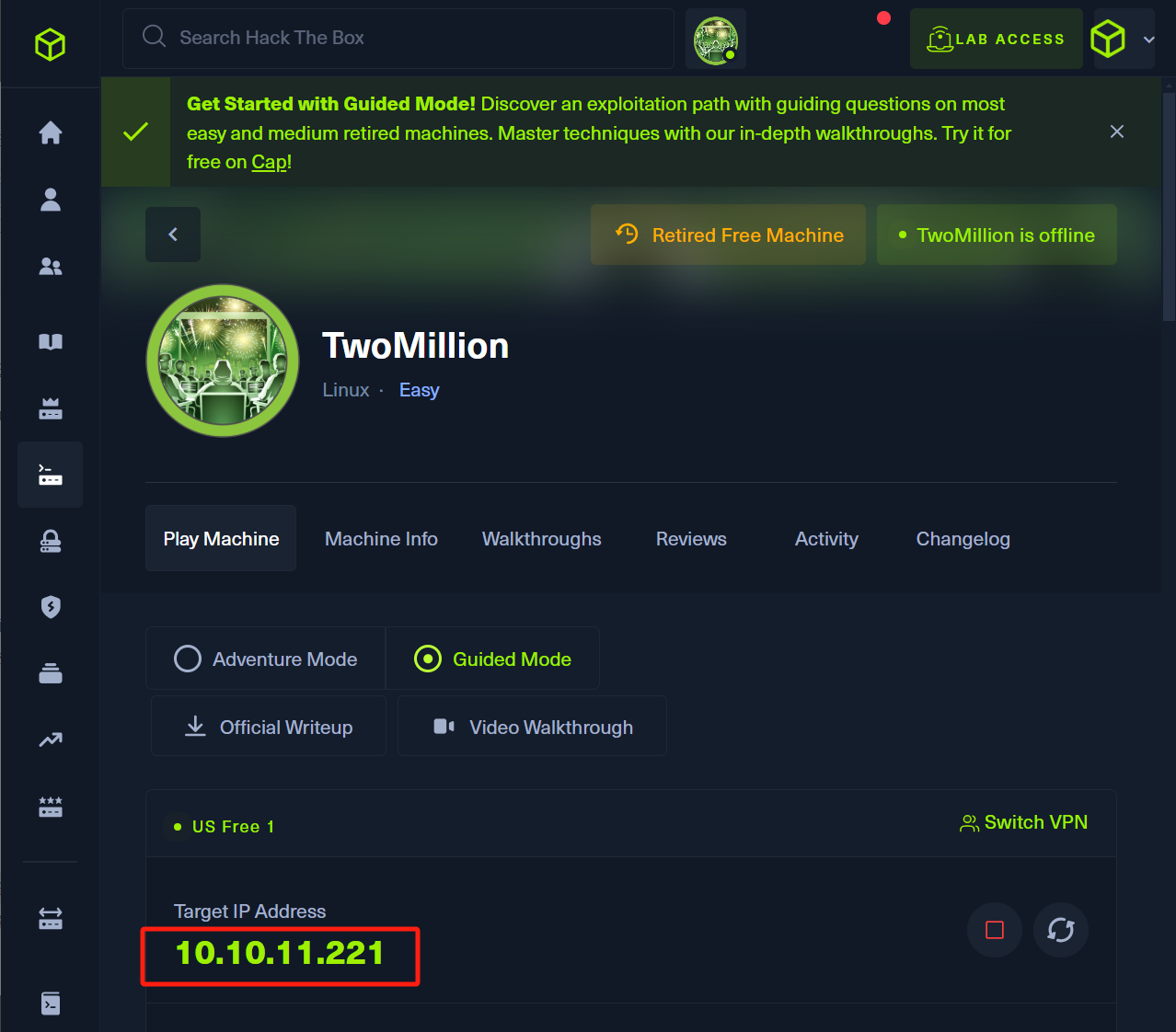Open the Activity tab

[x=826, y=539]
